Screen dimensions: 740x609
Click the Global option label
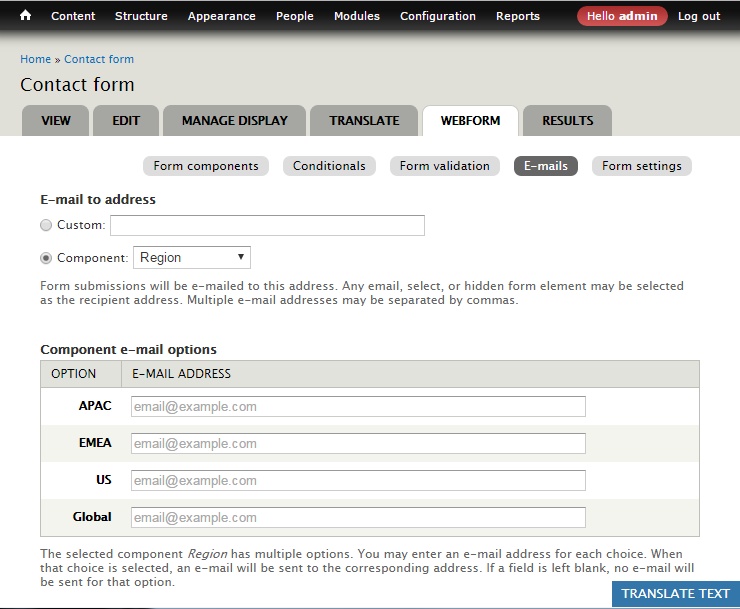92,517
